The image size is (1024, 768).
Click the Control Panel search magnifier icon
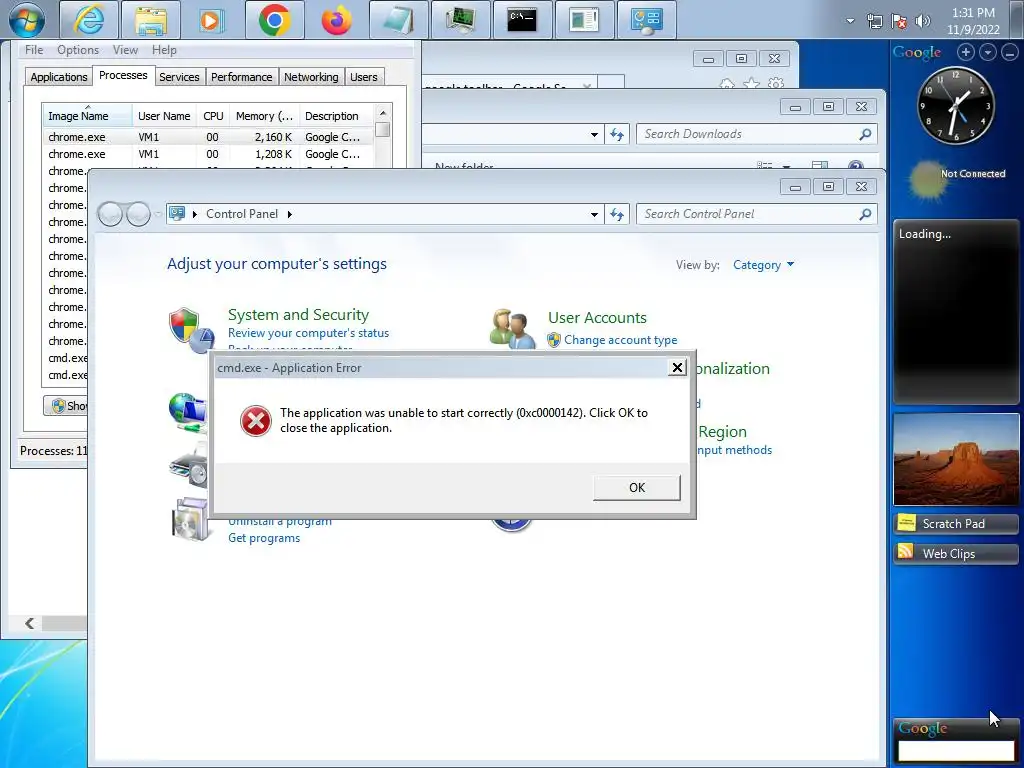(865, 214)
